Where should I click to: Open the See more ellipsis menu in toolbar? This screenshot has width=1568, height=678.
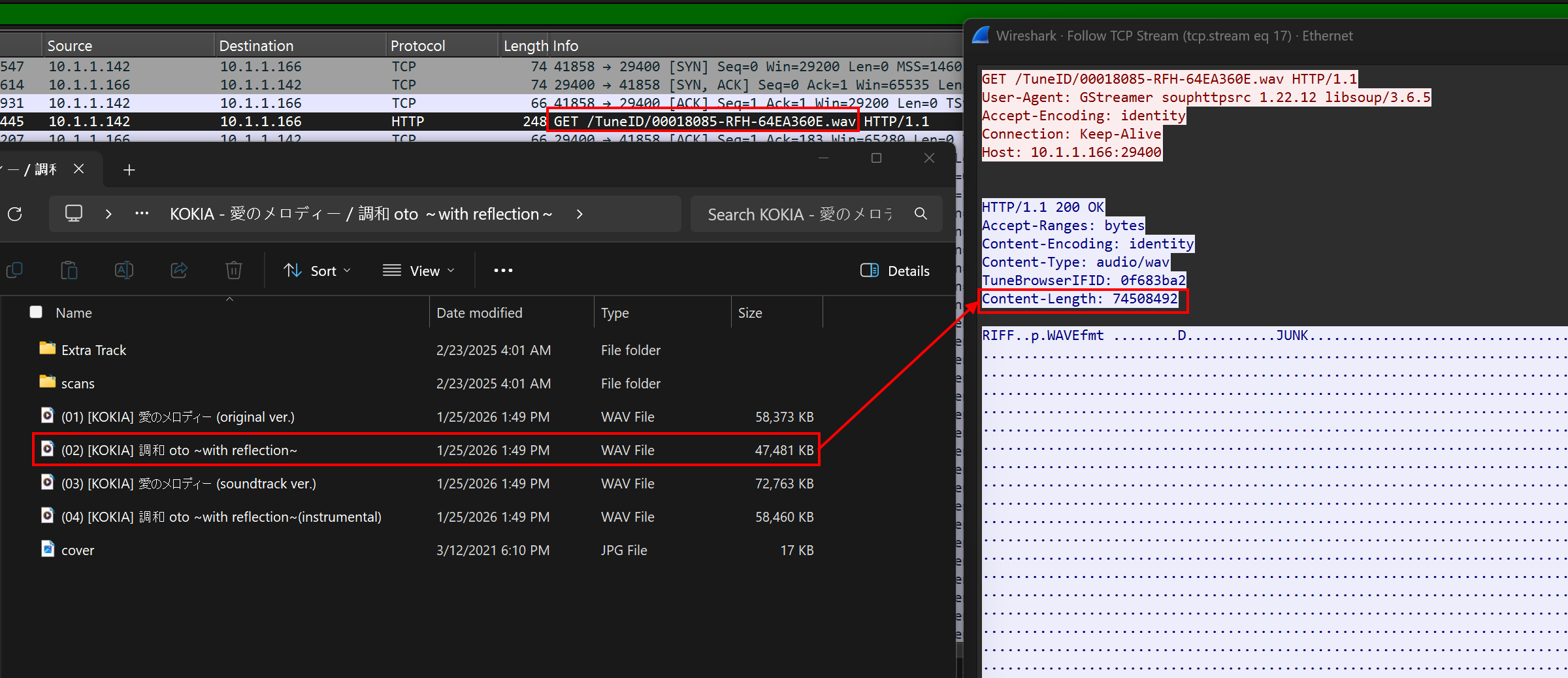[503, 271]
